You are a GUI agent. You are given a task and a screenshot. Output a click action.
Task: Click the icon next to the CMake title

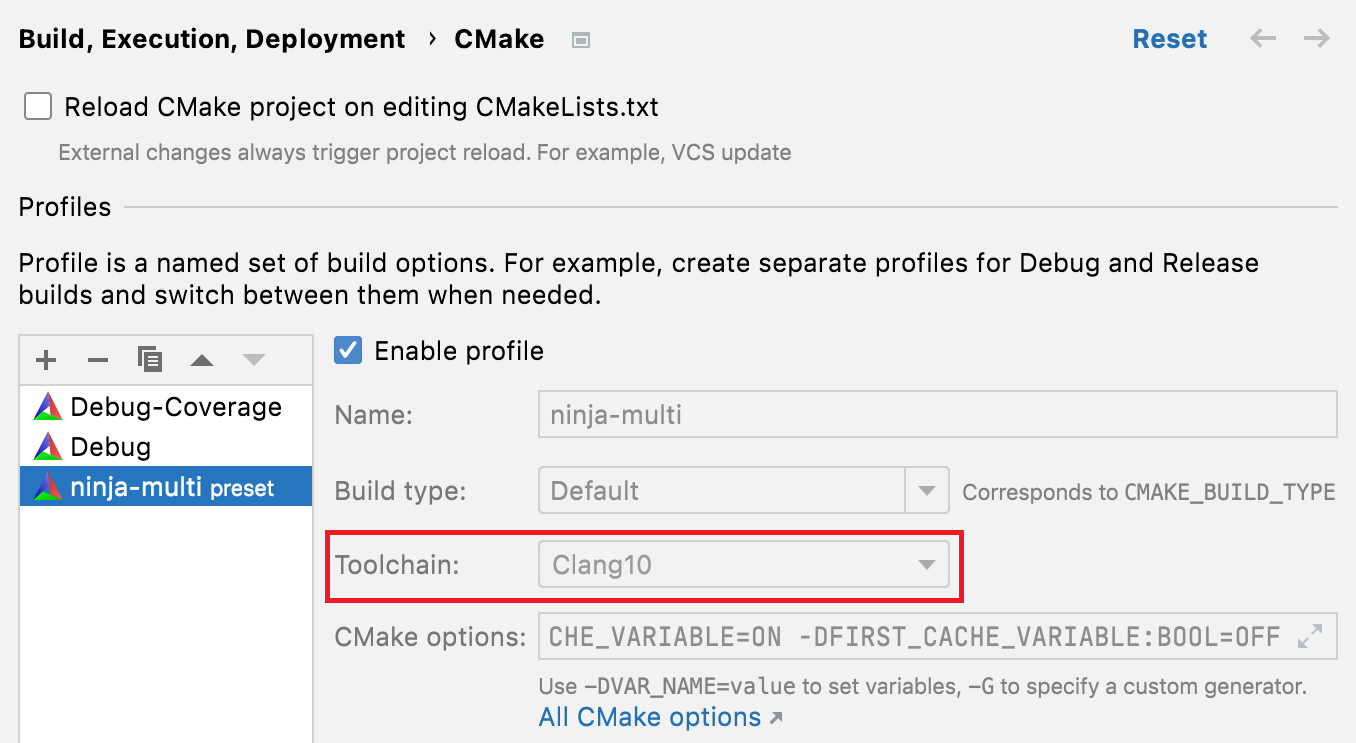pos(580,40)
